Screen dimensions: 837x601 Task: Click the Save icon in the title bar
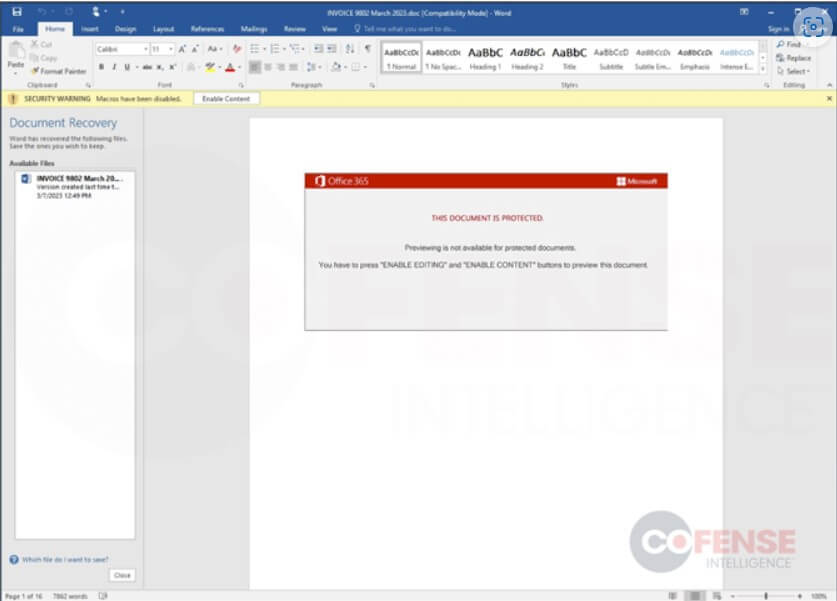coord(17,12)
